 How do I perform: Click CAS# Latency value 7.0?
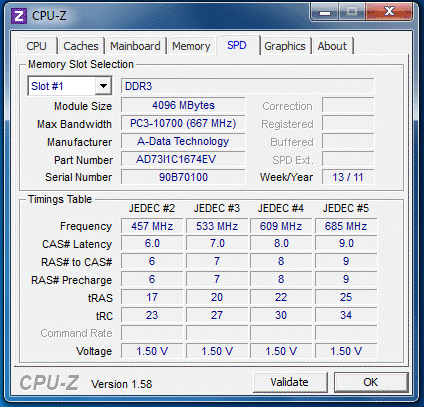(x=217, y=243)
